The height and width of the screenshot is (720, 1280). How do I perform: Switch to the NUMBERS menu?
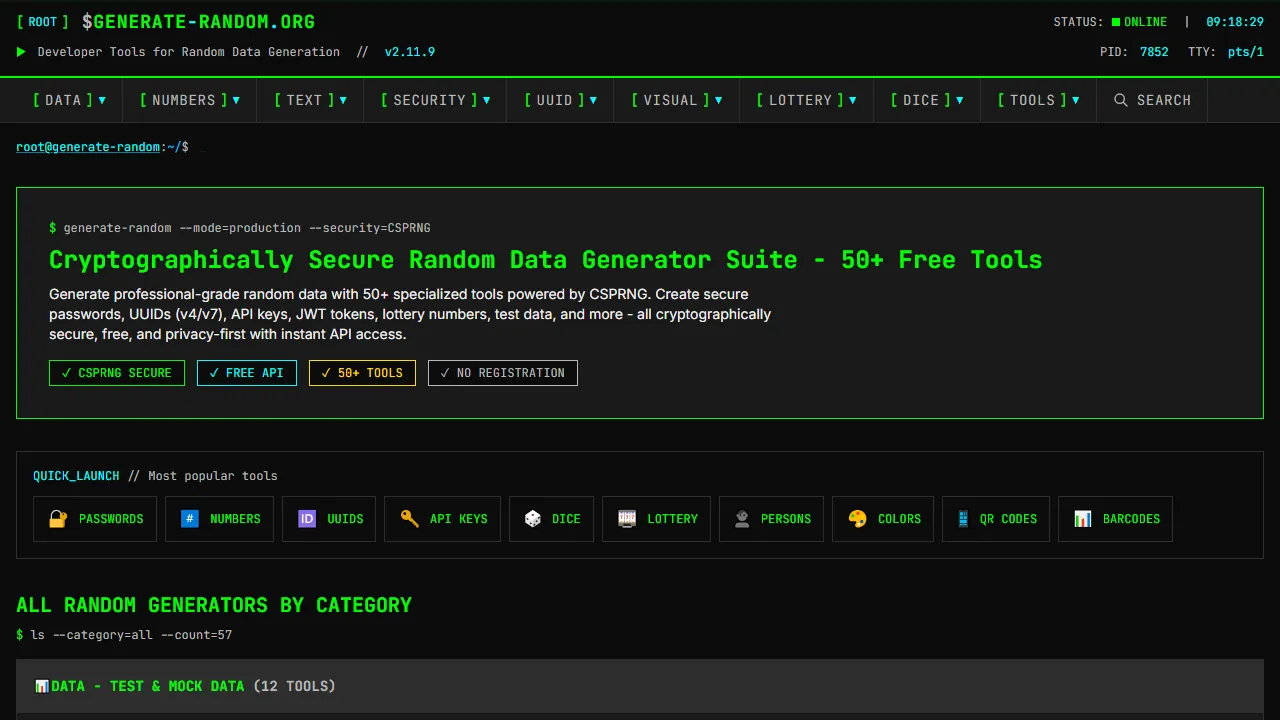189,100
